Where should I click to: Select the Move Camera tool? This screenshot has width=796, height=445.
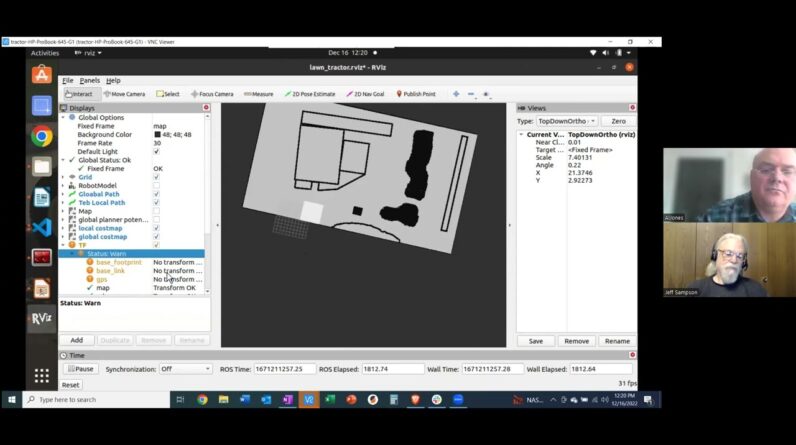point(124,94)
